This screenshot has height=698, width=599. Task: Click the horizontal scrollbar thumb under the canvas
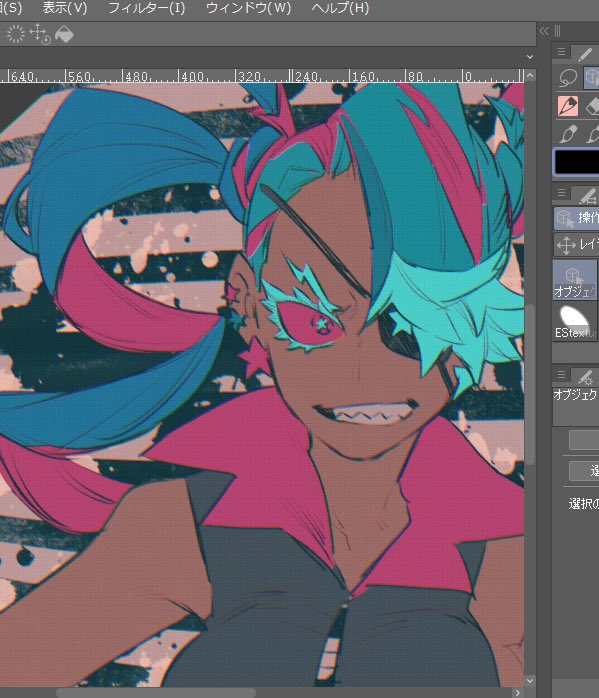(156, 693)
